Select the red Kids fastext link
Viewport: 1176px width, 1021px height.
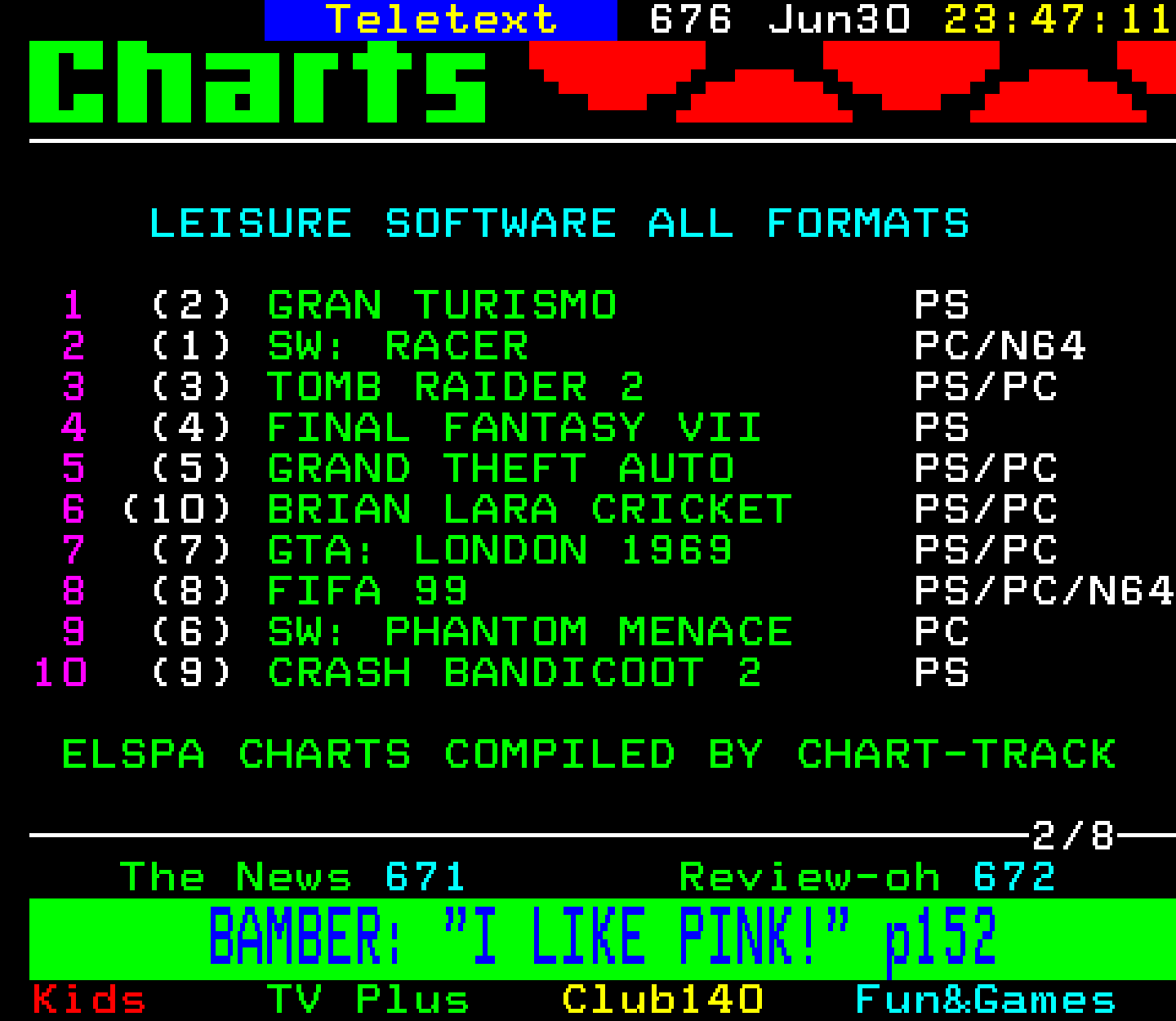(x=89, y=1000)
